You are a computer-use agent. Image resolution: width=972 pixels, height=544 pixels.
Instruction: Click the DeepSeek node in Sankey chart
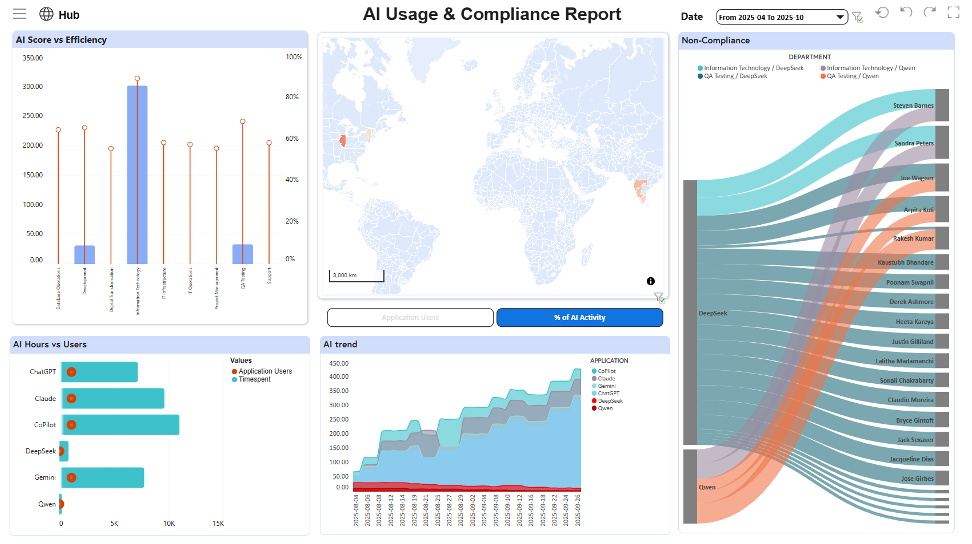[689, 312]
